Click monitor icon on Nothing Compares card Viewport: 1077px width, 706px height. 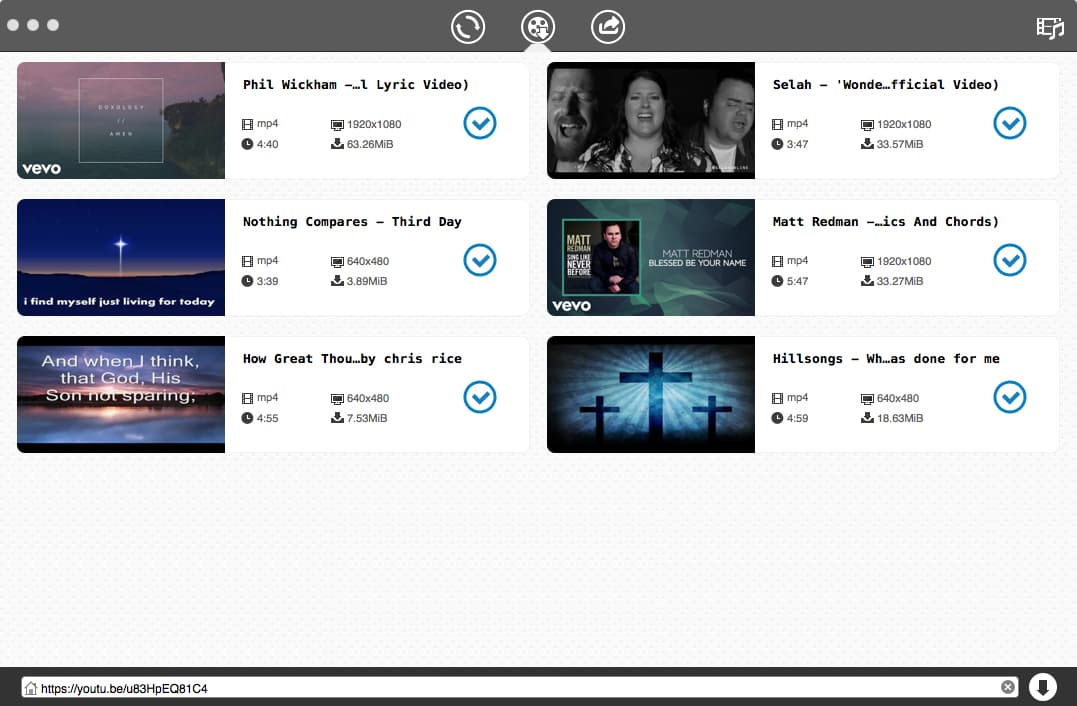coord(337,262)
